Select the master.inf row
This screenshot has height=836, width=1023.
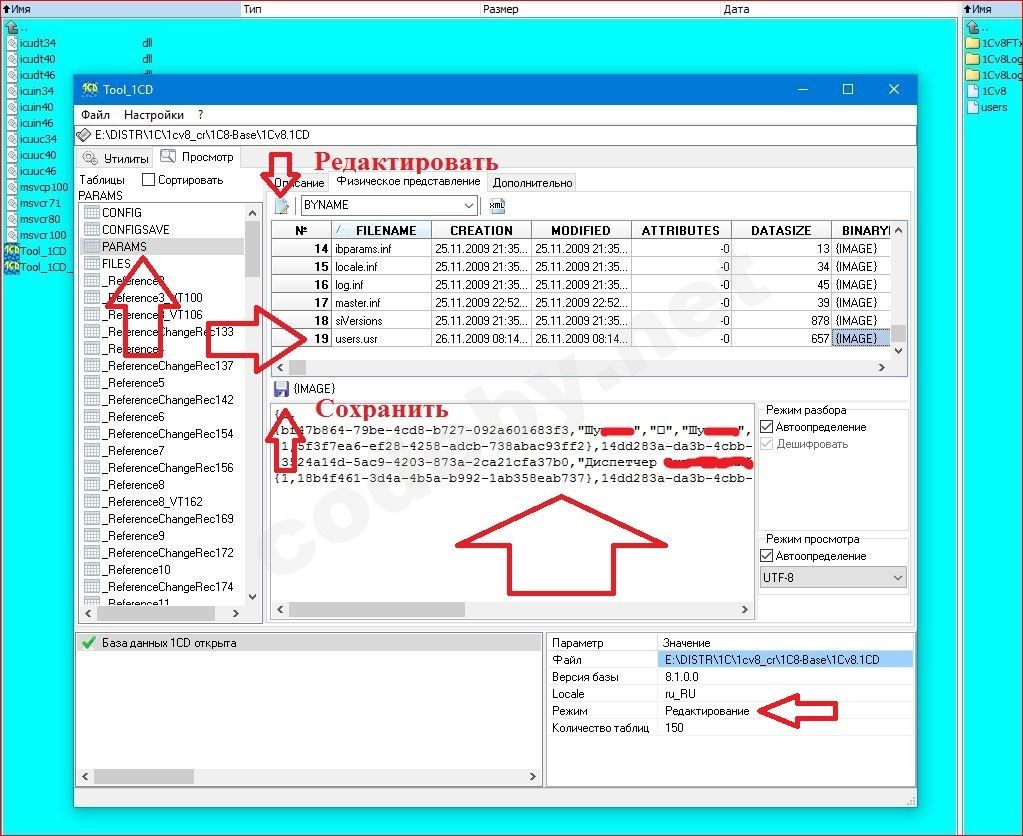pyautogui.click(x=581, y=303)
